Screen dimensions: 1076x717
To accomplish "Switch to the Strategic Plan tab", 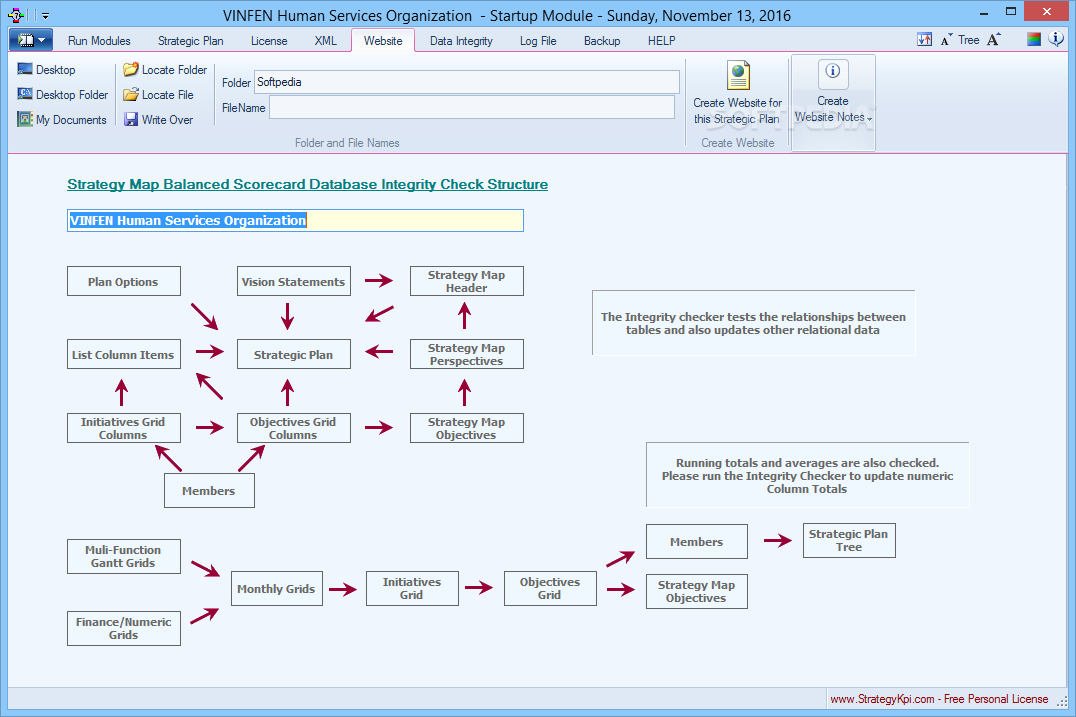I will coord(190,40).
